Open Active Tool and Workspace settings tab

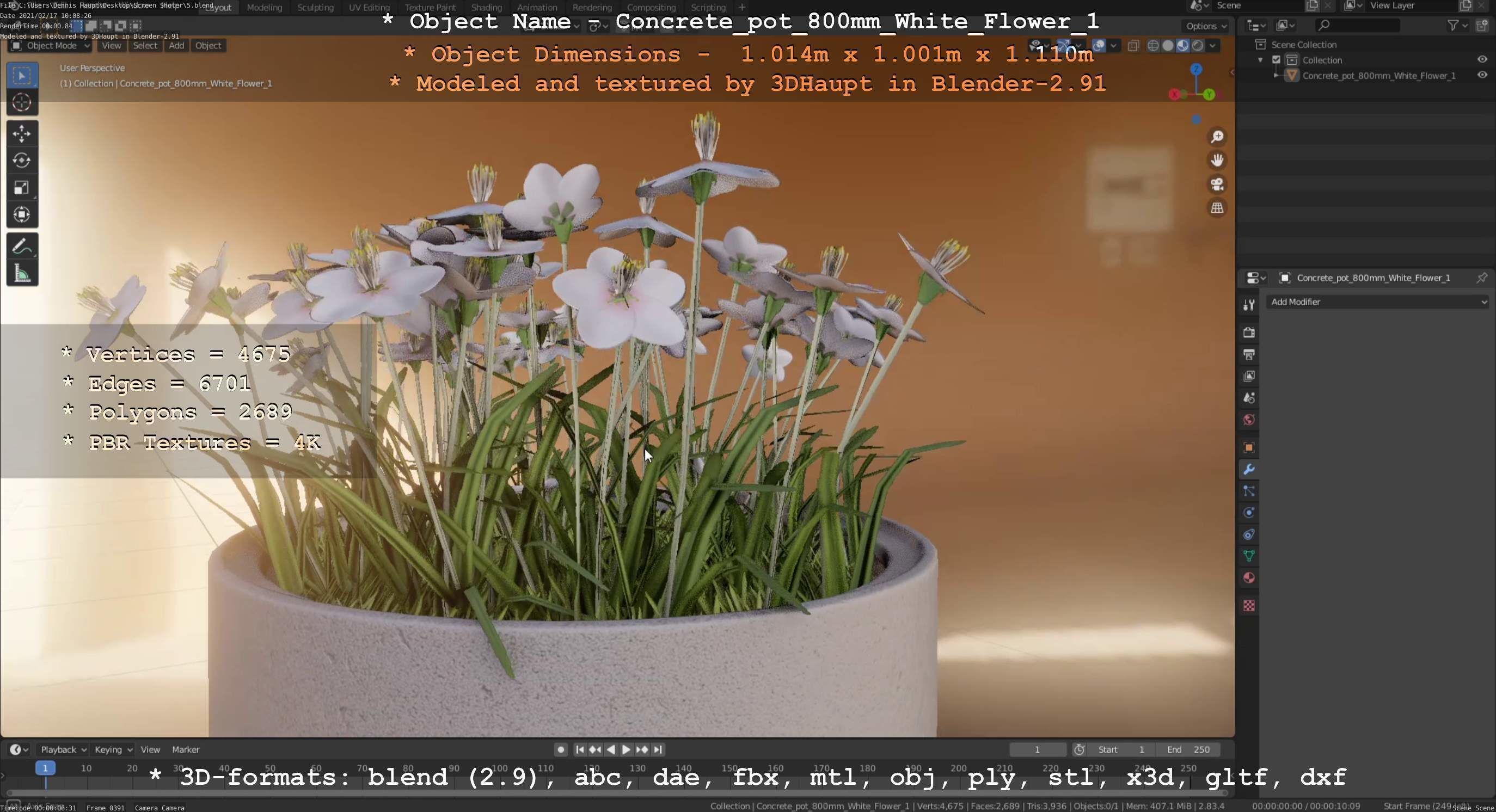(x=1249, y=305)
